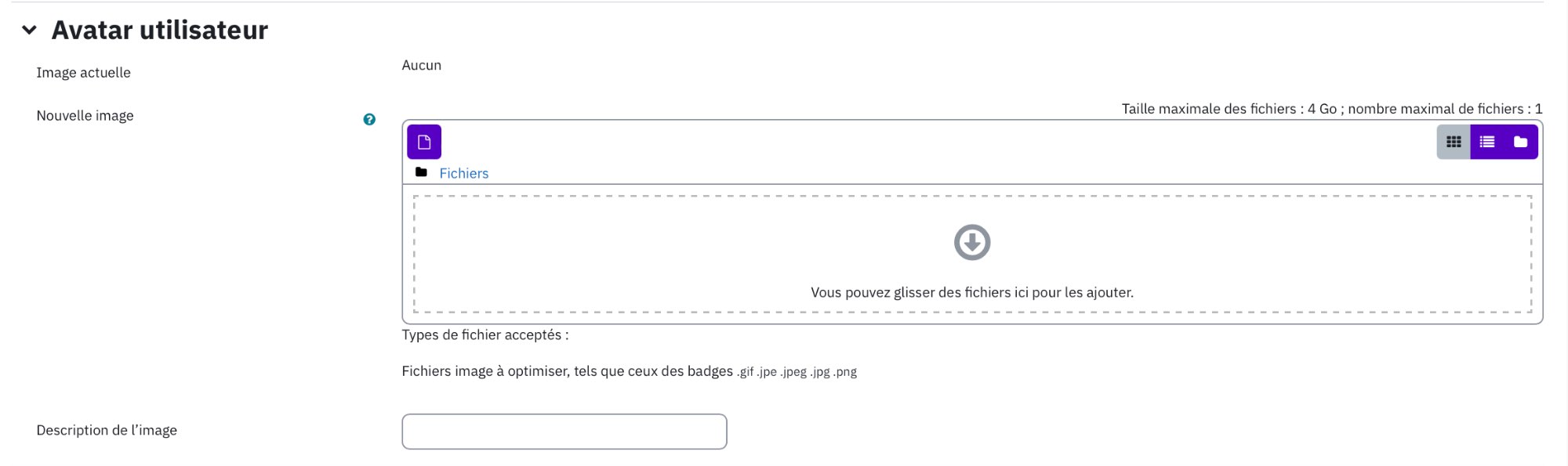Click the .gif .jpe .jpeg extensions list
Viewport: 1568px width, 466px height.
coord(797,372)
